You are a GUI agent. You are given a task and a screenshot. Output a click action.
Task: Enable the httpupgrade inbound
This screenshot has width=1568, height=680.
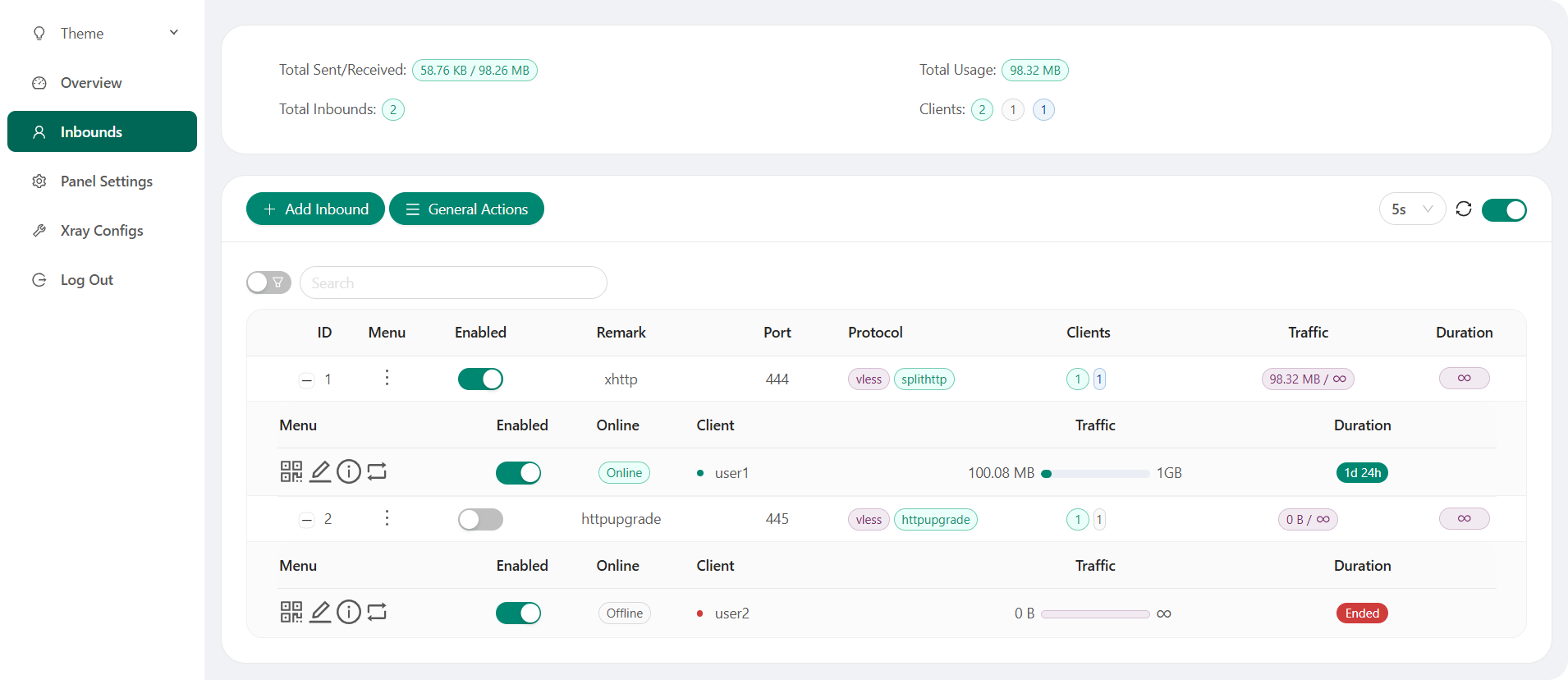point(480,519)
